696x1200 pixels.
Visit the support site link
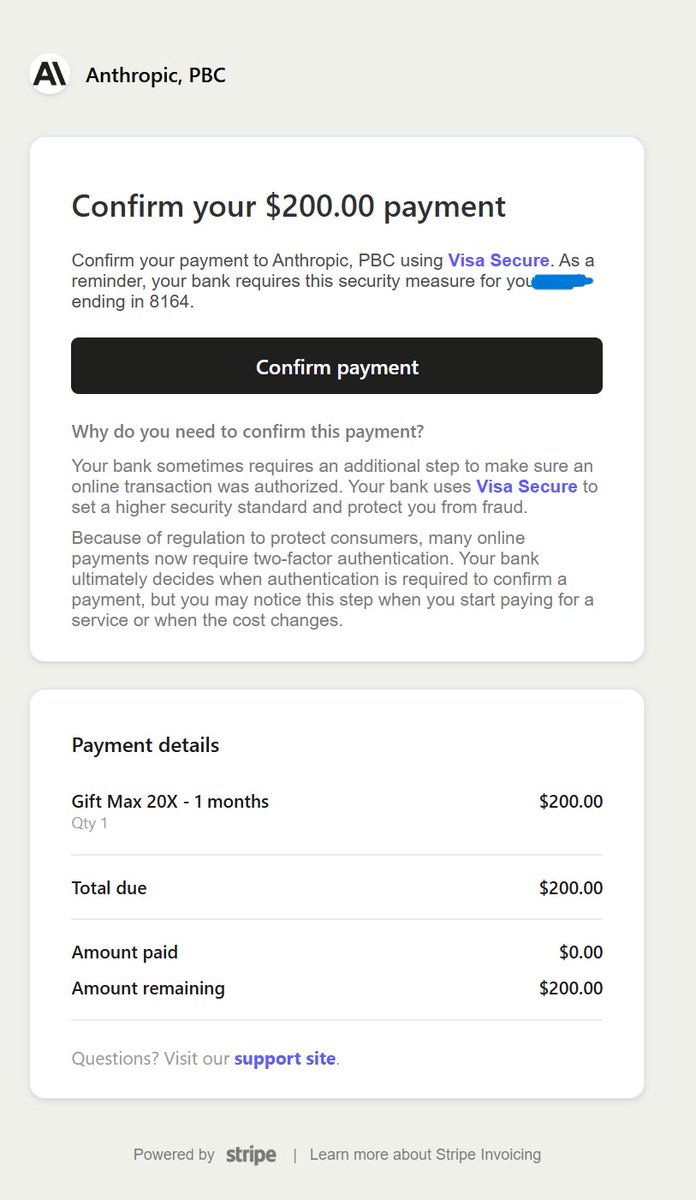(285, 1058)
